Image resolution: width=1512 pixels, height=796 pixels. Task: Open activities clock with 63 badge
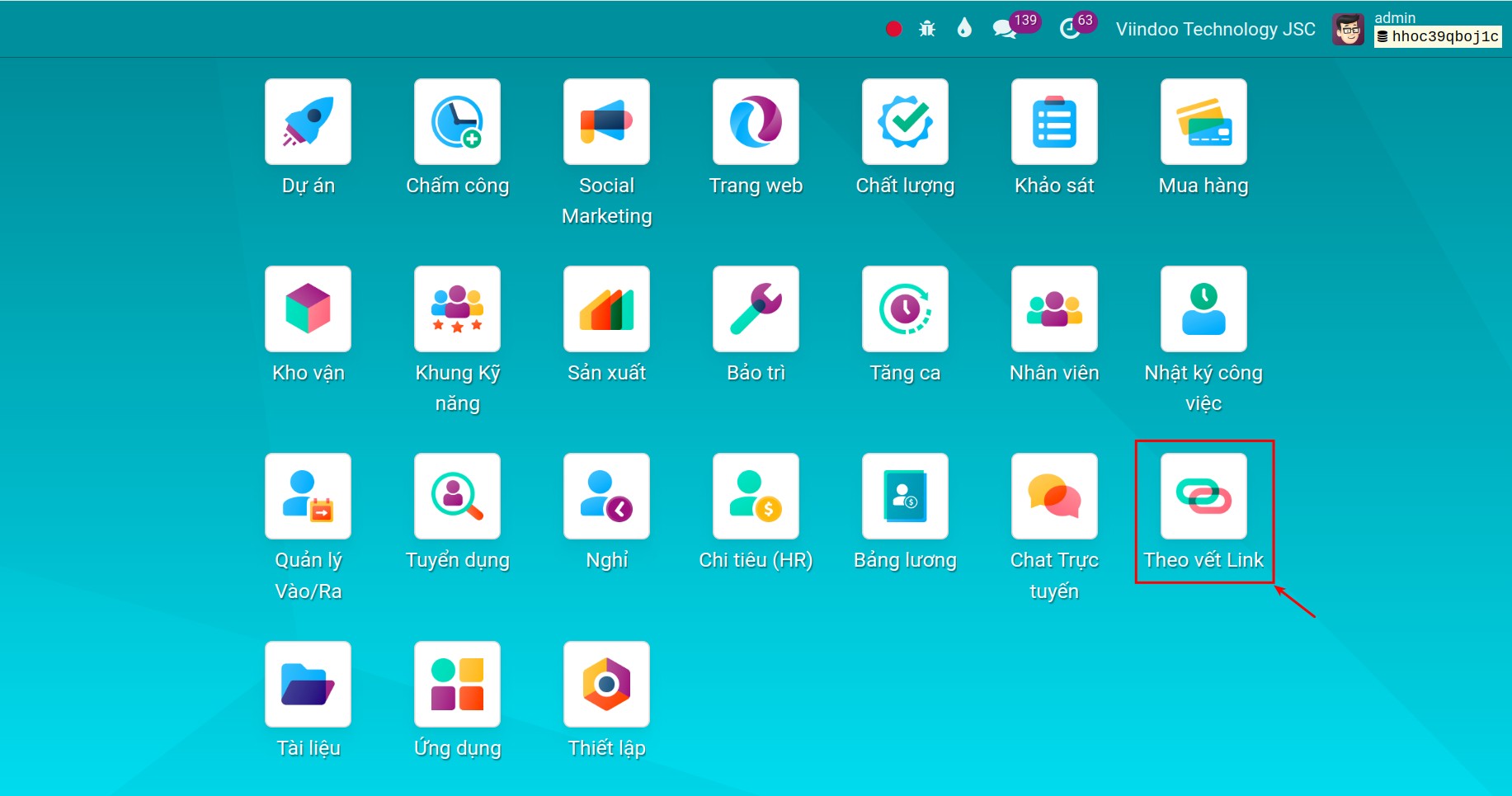pyautogui.click(x=1077, y=26)
